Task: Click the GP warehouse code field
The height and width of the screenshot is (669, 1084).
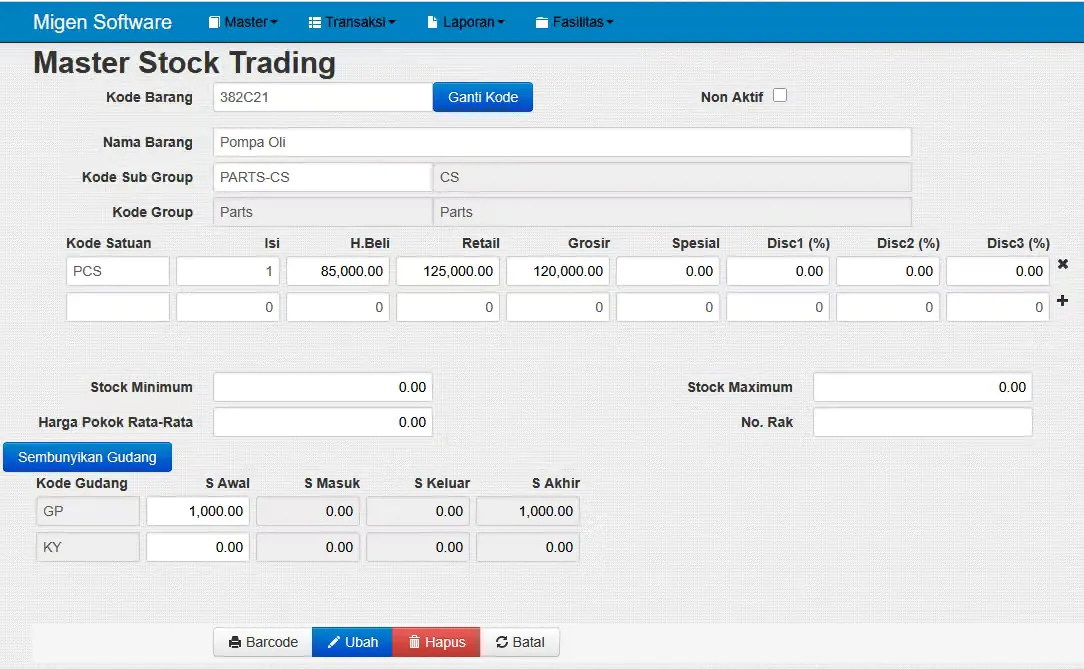Action: tap(88, 511)
